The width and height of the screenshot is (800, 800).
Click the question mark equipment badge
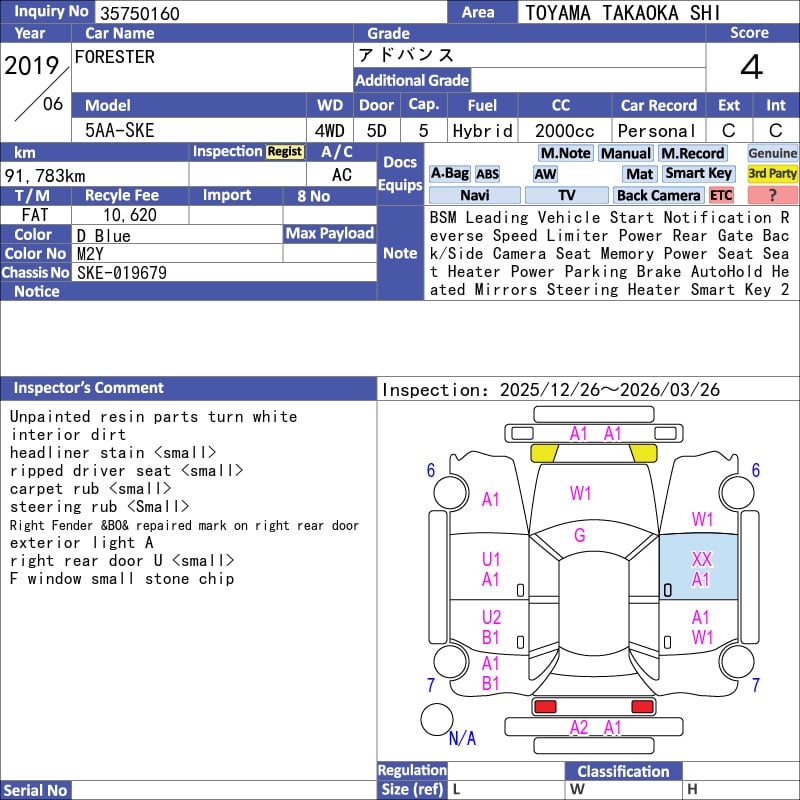[x=772, y=196]
